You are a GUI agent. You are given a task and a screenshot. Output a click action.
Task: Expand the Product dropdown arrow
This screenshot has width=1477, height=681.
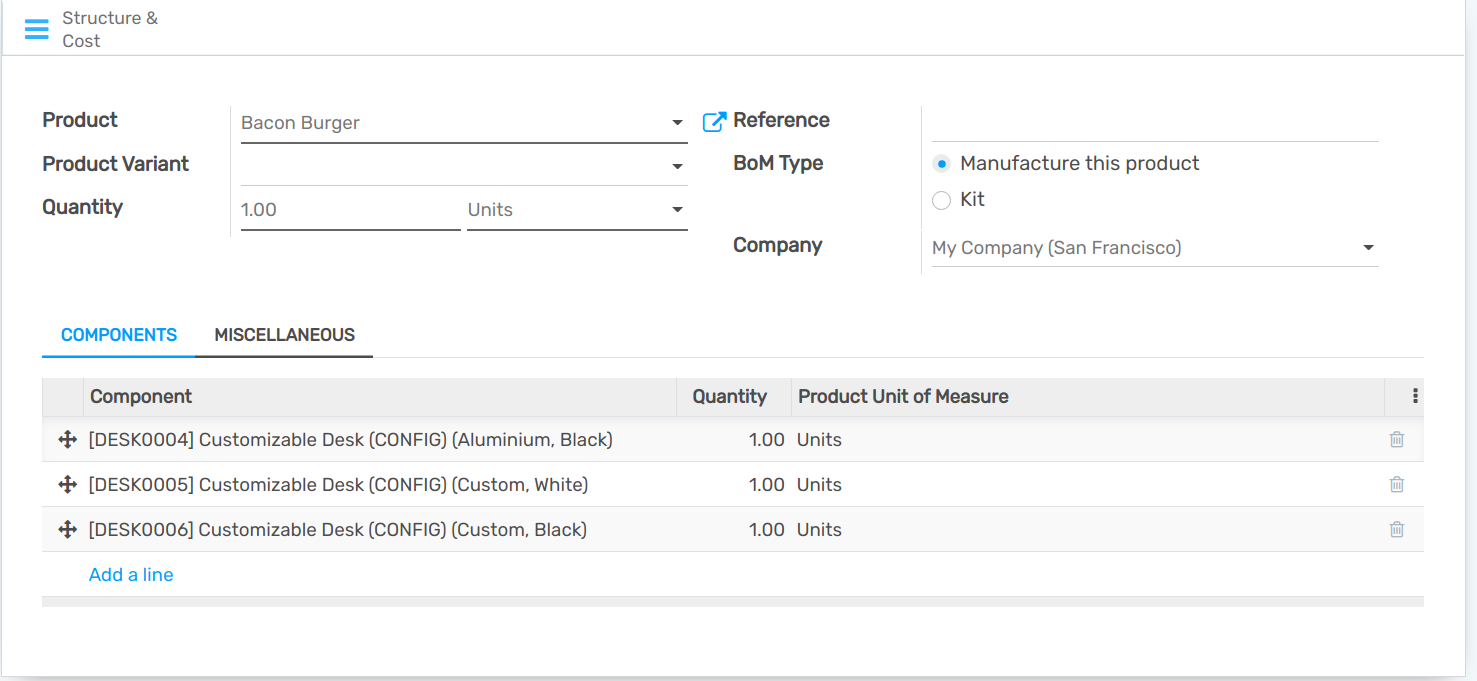pos(677,123)
